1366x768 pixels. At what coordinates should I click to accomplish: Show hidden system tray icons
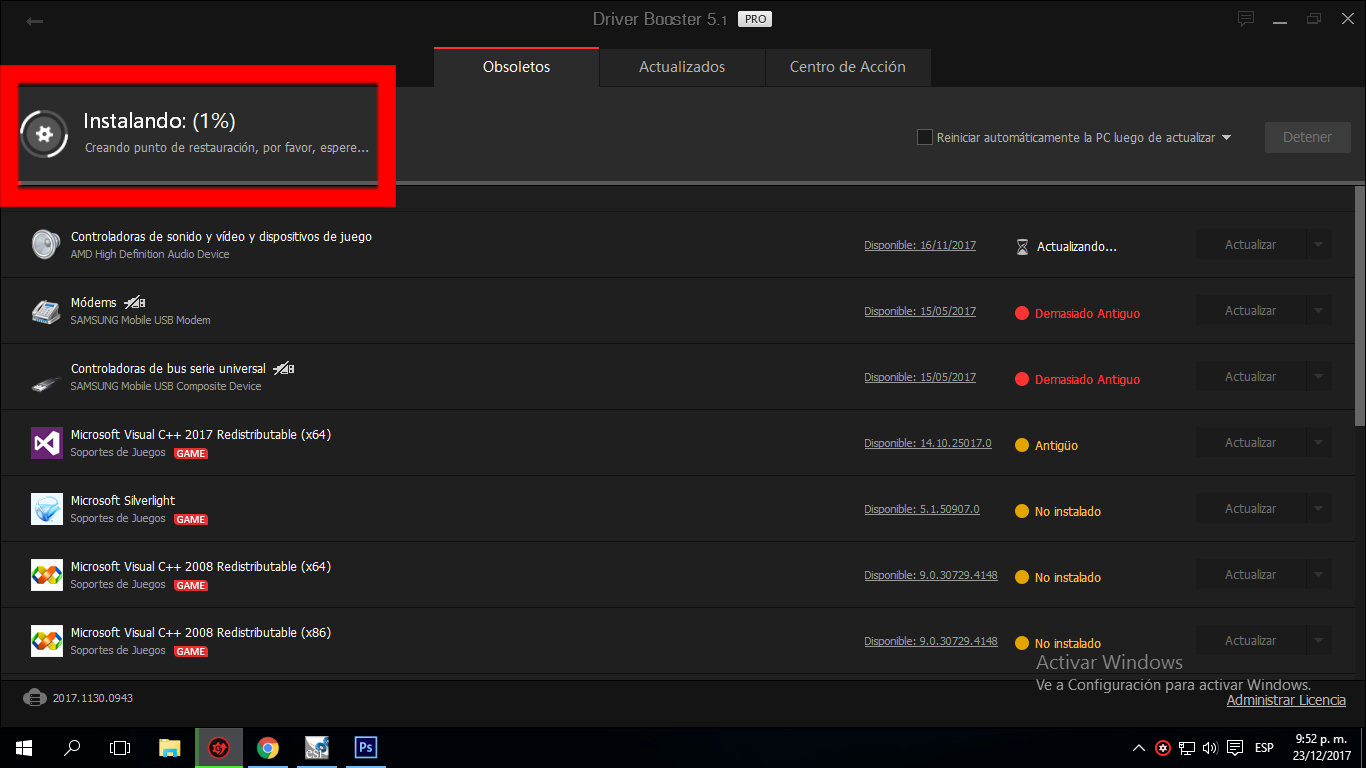coord(1138,747)
